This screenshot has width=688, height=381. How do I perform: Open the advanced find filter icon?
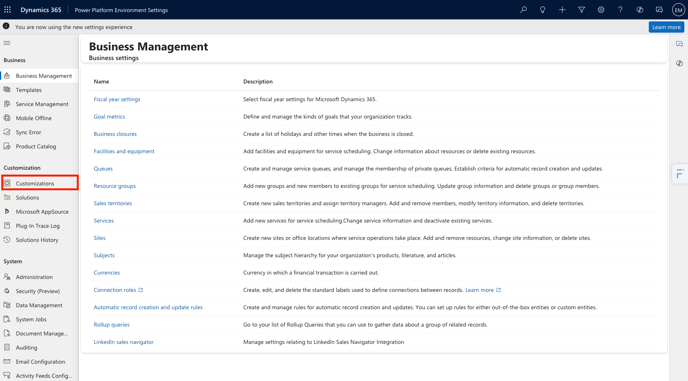(x=581, y=10)
